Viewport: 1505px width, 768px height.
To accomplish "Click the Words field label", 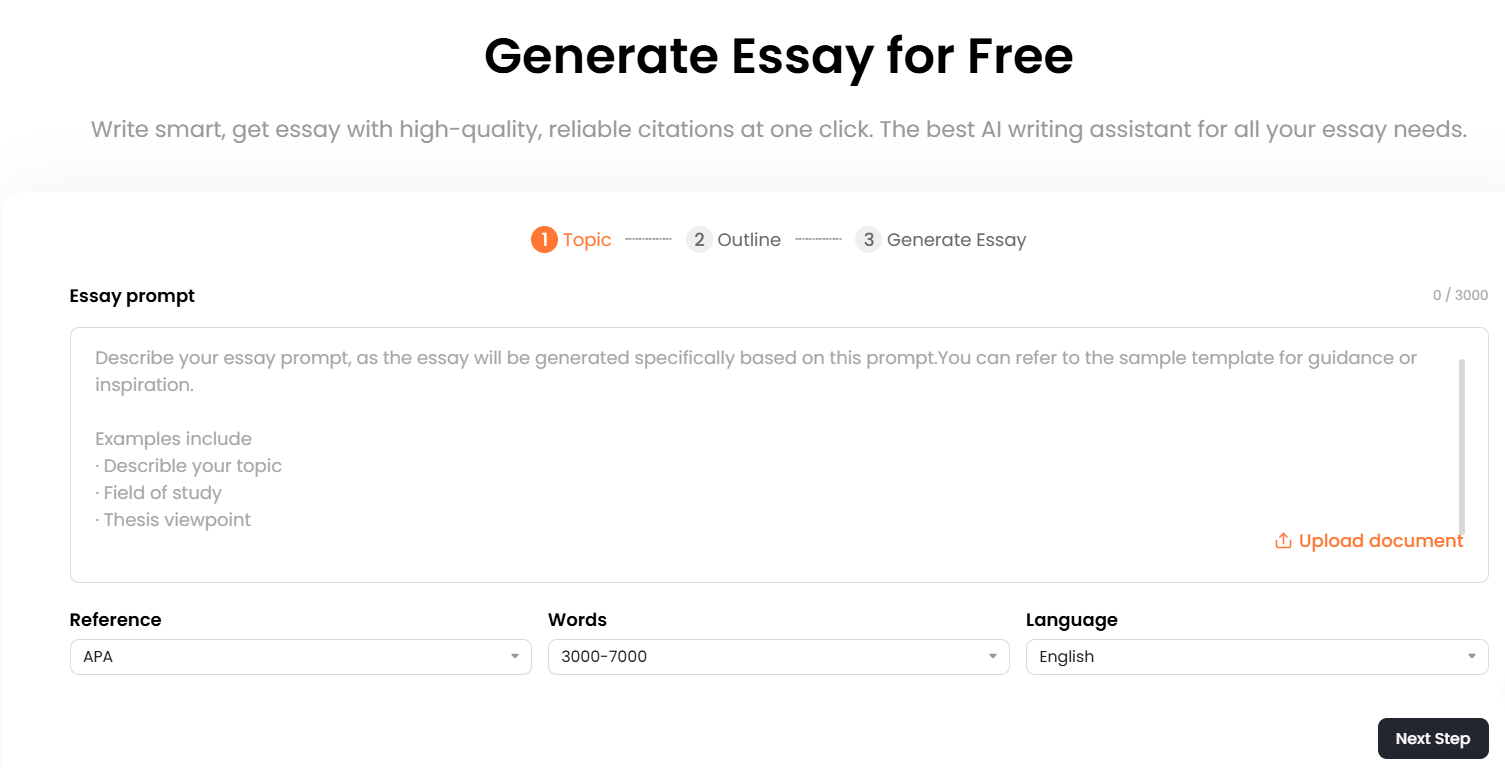I will click(577, 620).
